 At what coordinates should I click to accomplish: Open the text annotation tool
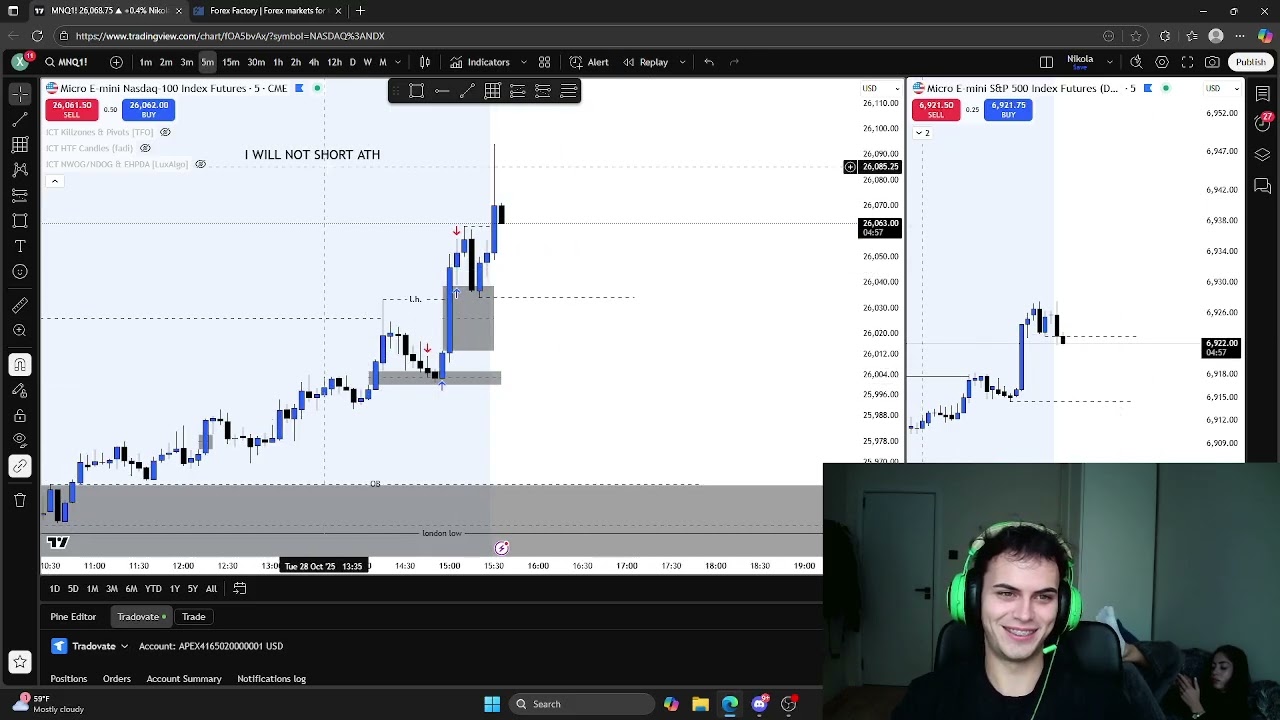coord(20,246)
